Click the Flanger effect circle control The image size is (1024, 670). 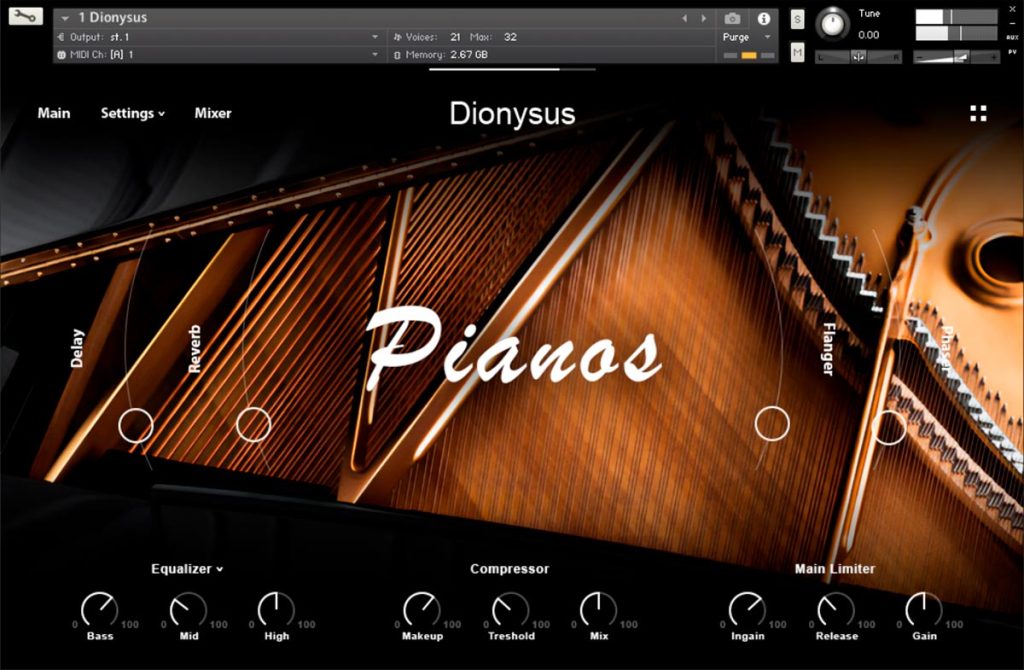click(772, 424)
